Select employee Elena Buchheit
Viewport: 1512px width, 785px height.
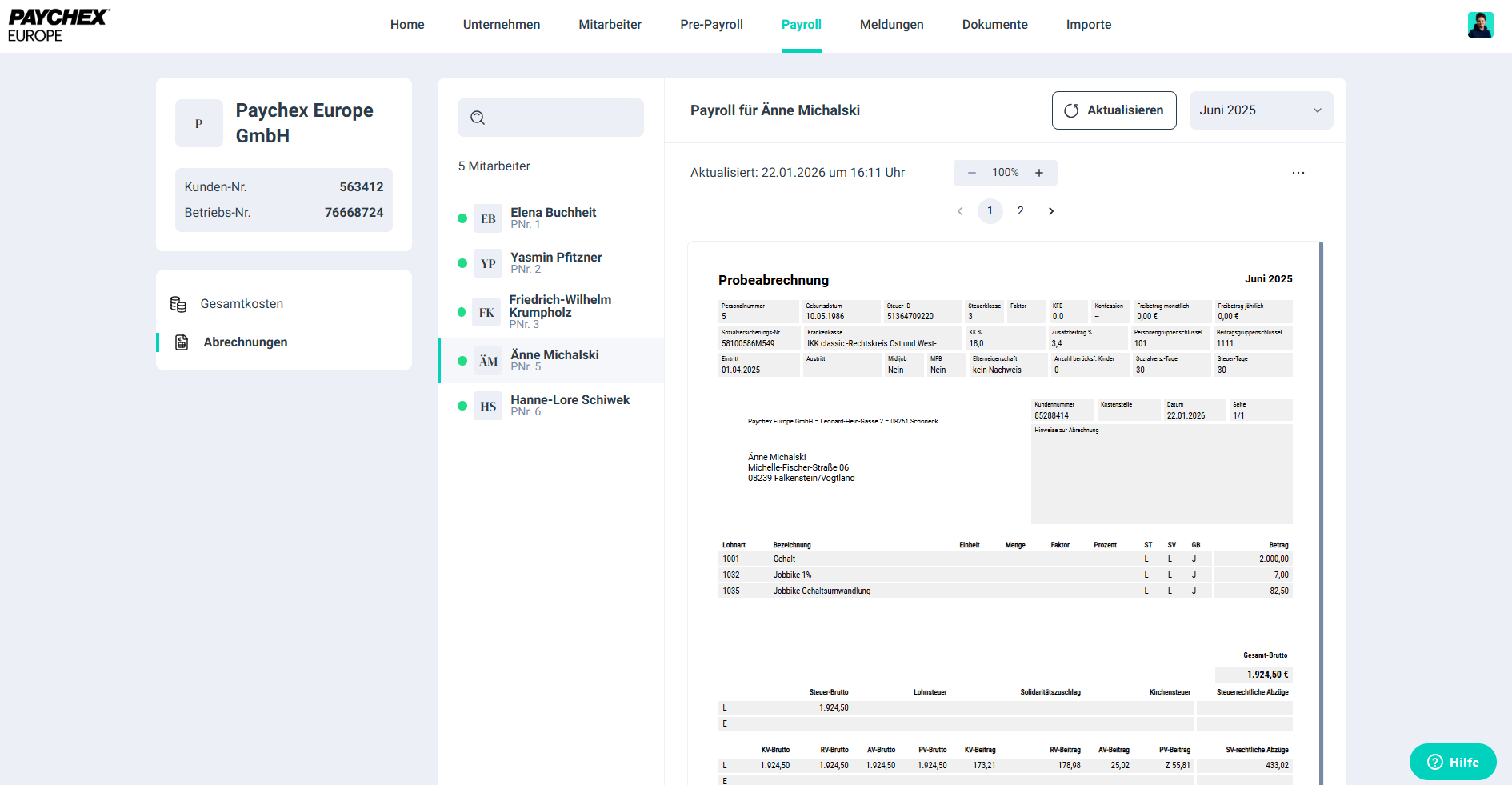tap(553, 218)
